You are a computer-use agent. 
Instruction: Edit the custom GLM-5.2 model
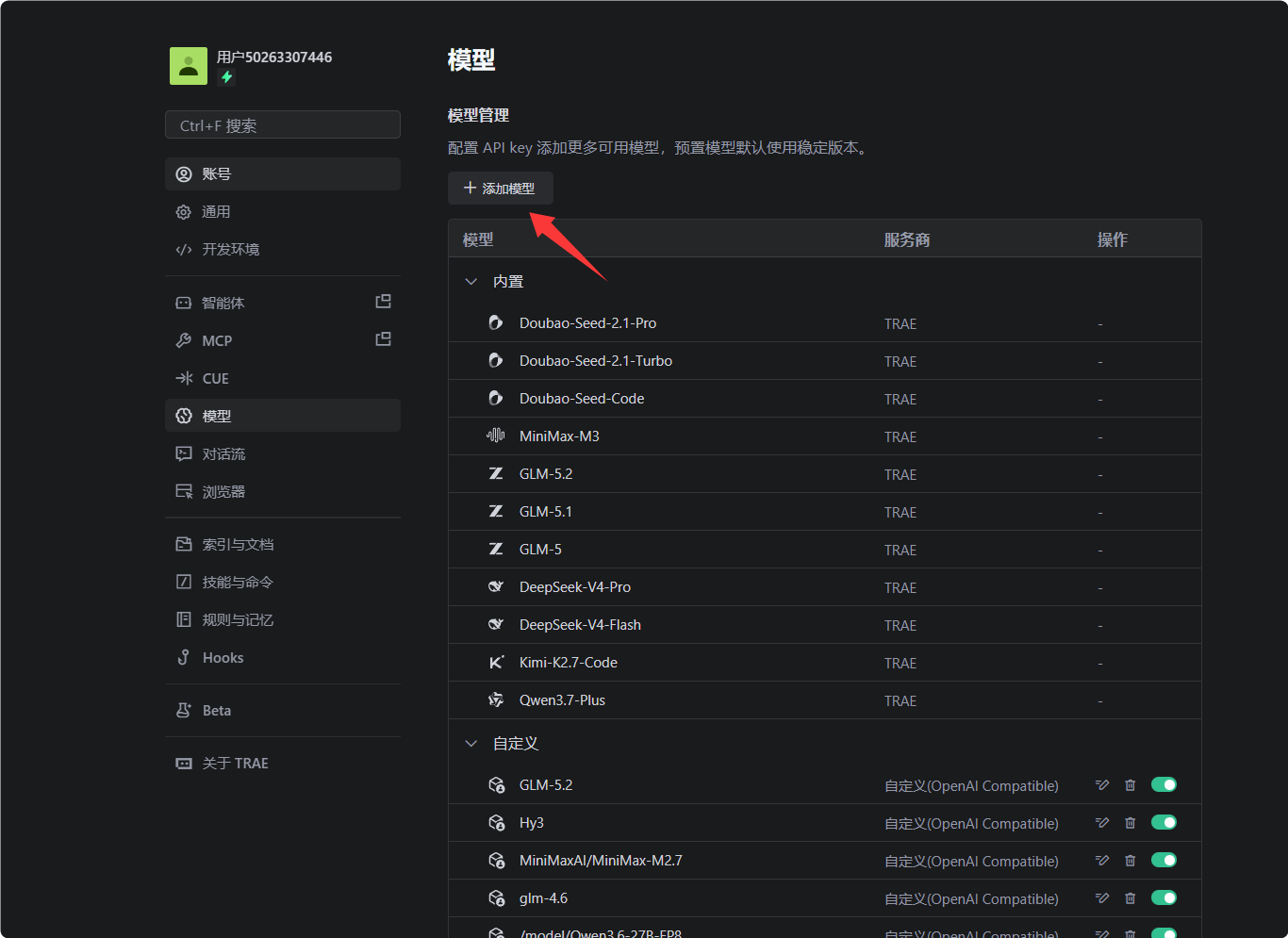pos(1102,785)
